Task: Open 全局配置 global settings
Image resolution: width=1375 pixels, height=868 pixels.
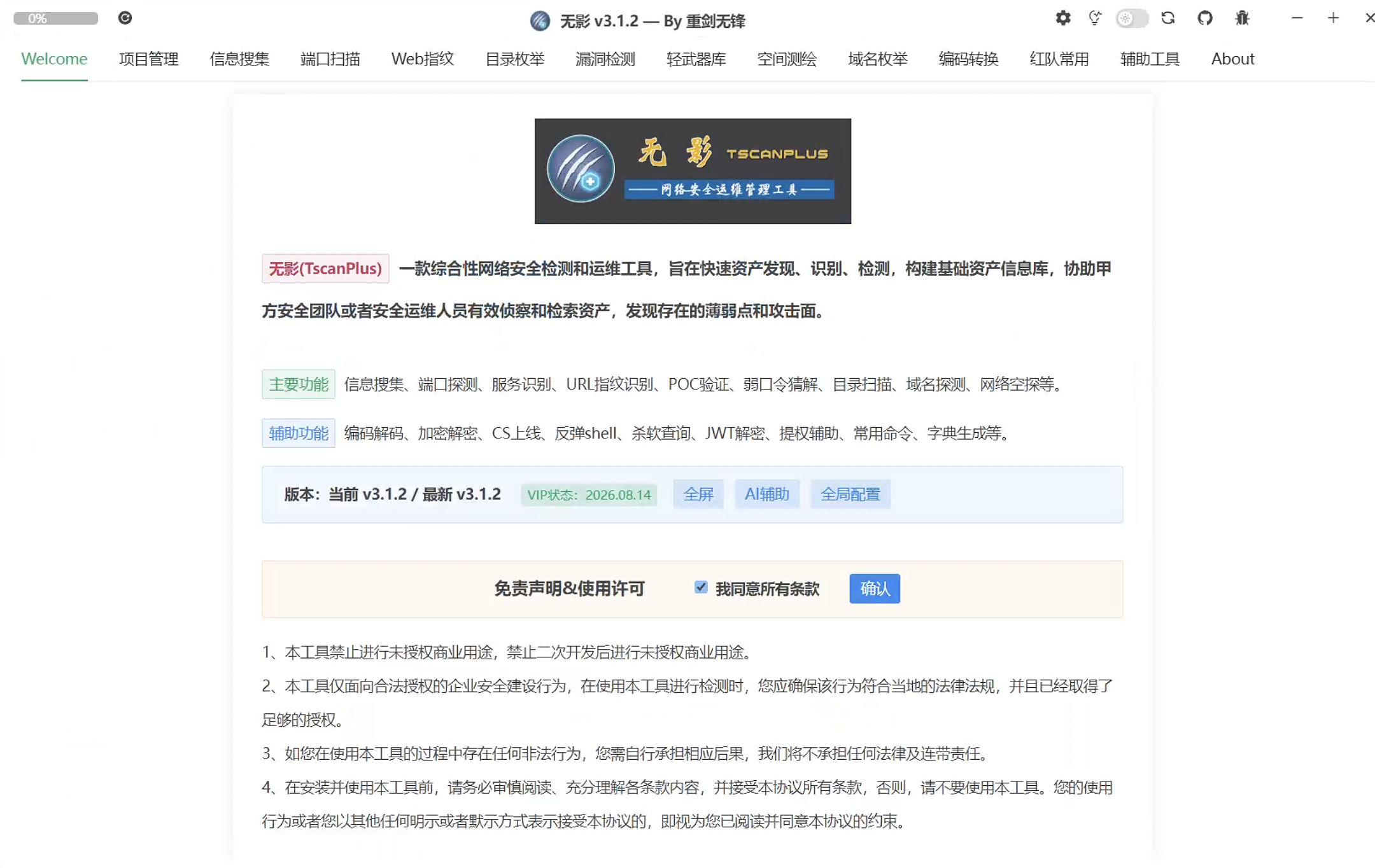Action: (850, 494)
